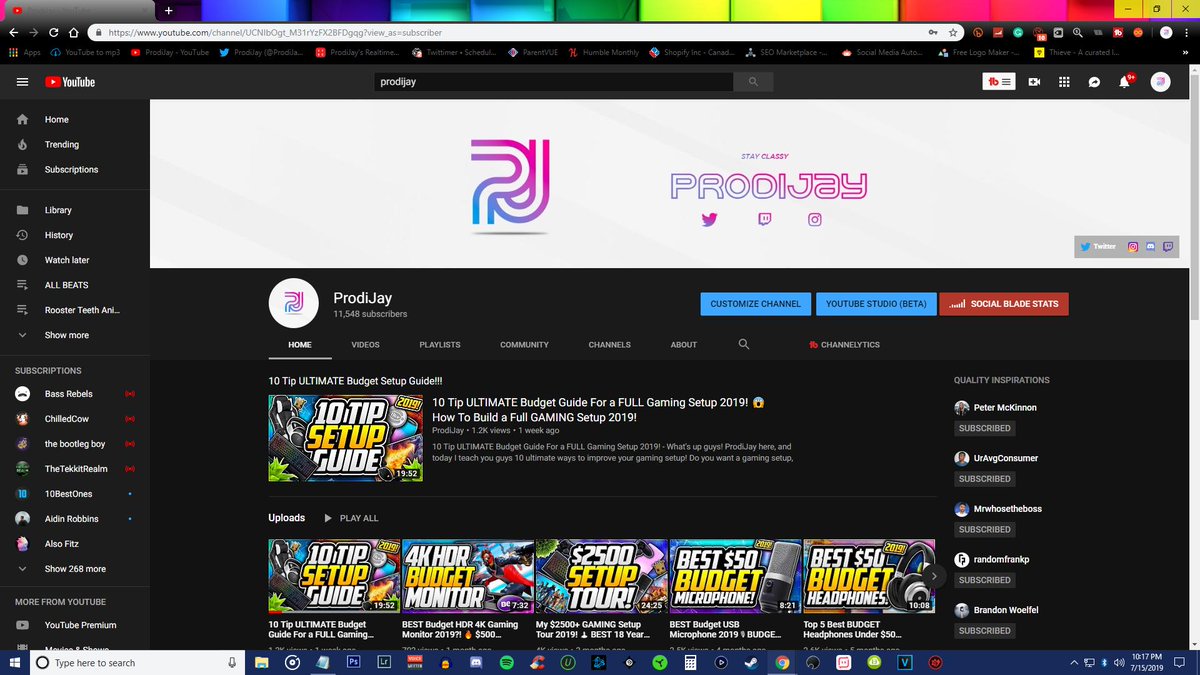Switch to the COMMUNITY tab
This screenshot has width=1200, height=675.
(524, 344)
